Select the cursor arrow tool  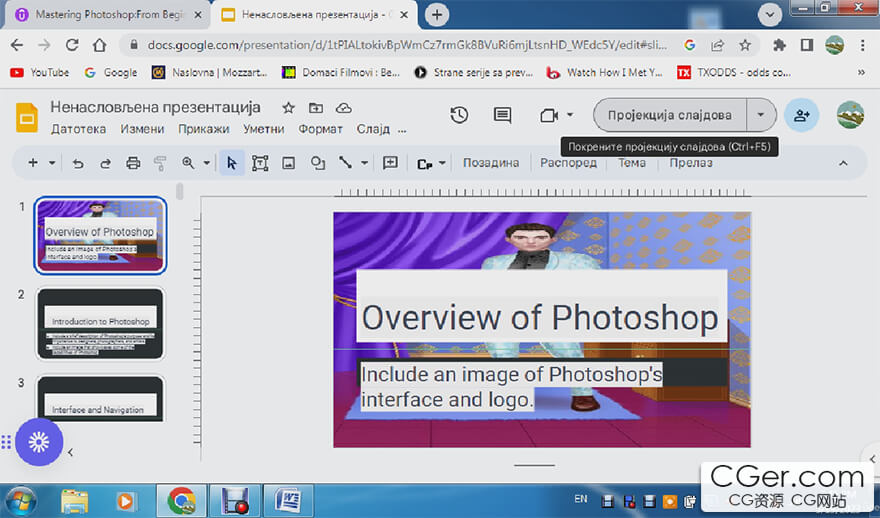(231, 163)
